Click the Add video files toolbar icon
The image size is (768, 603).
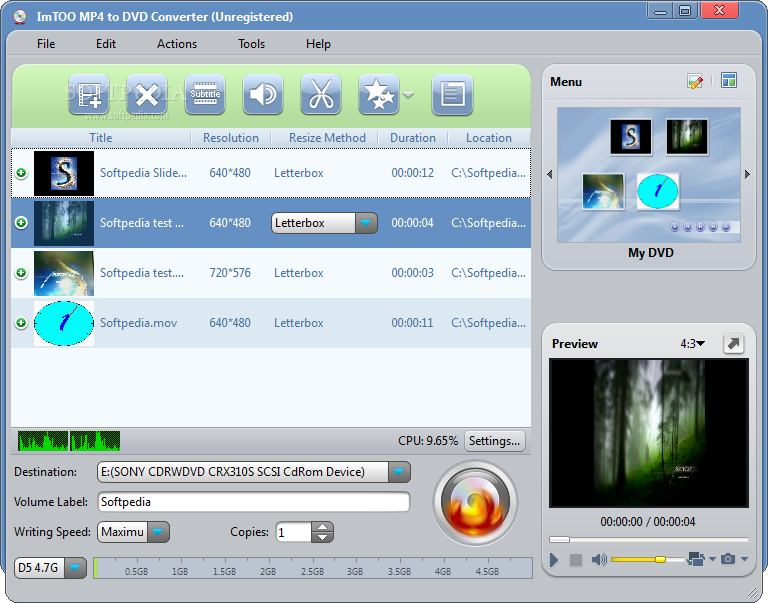click(x=89, y=95)
